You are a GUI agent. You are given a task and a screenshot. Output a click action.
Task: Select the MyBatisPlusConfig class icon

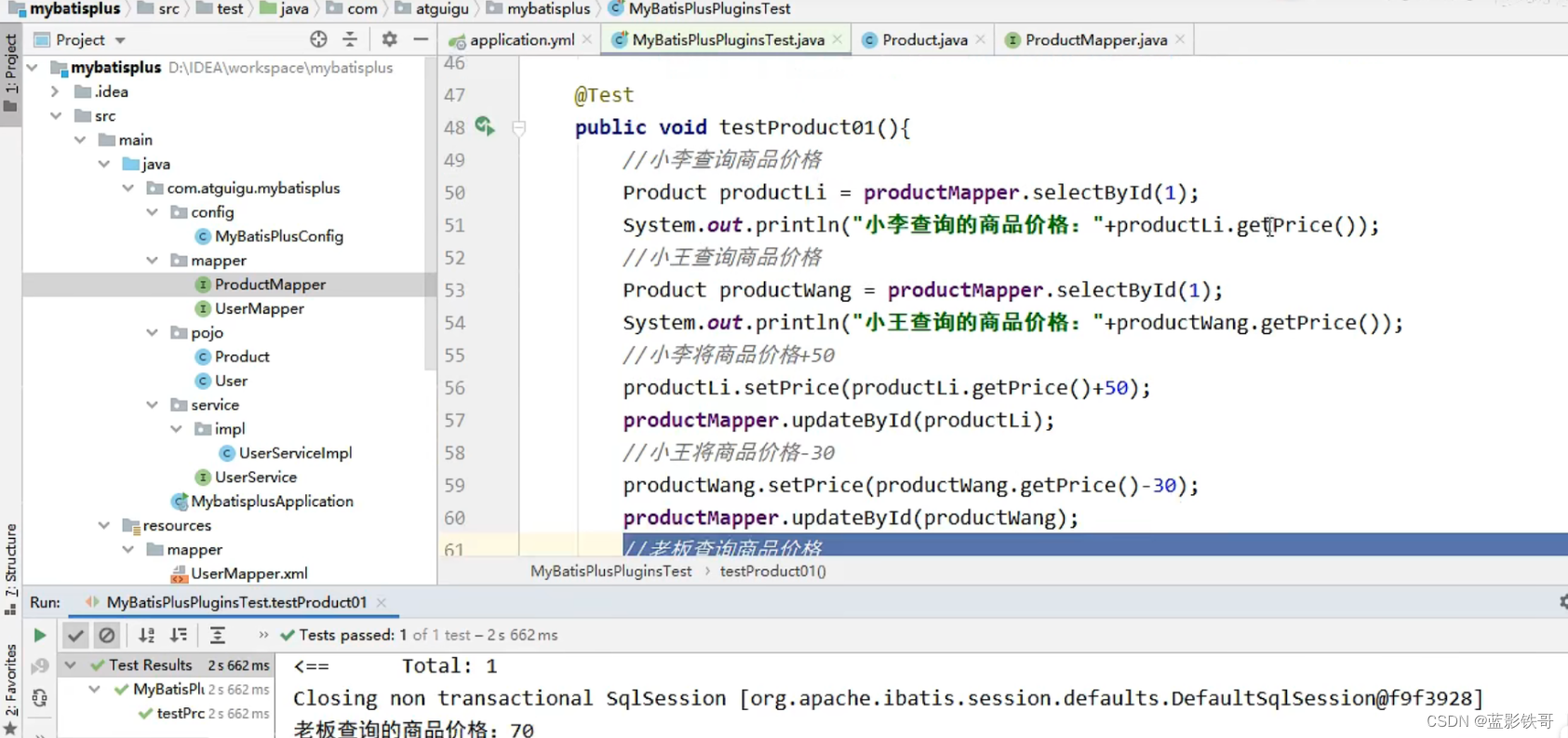203,236
